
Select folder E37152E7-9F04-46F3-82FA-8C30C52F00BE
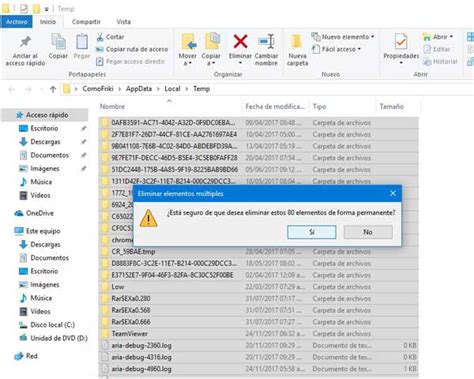click(259, 275)
